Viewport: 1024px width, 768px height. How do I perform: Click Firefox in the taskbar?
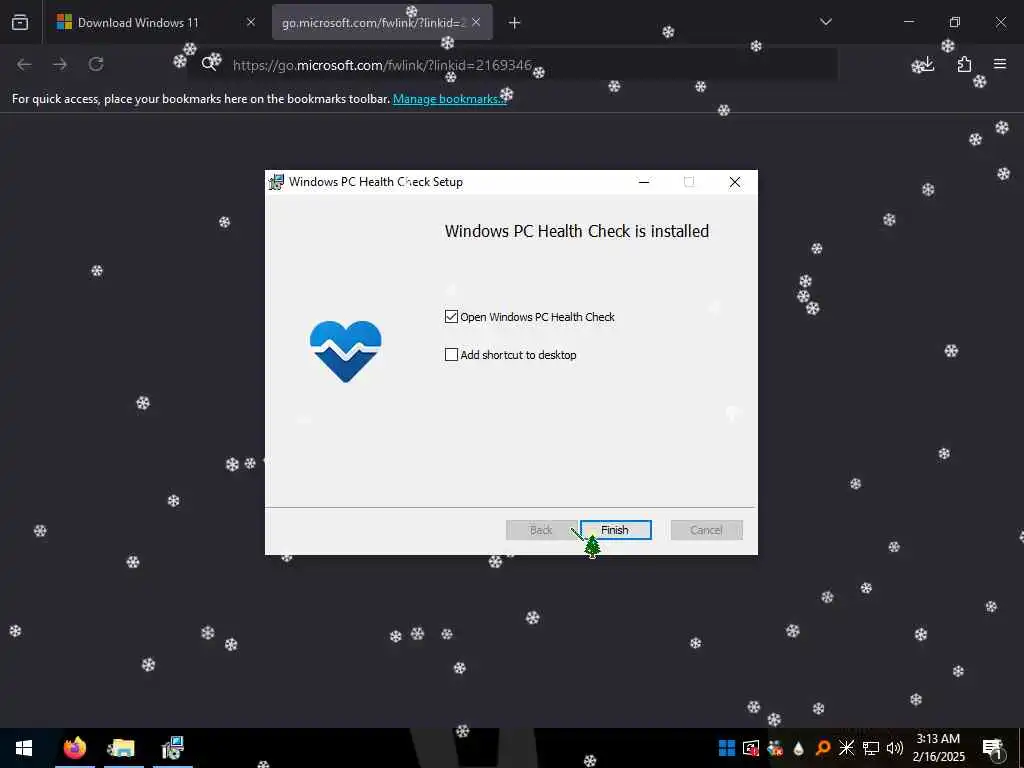click(75, 748)
